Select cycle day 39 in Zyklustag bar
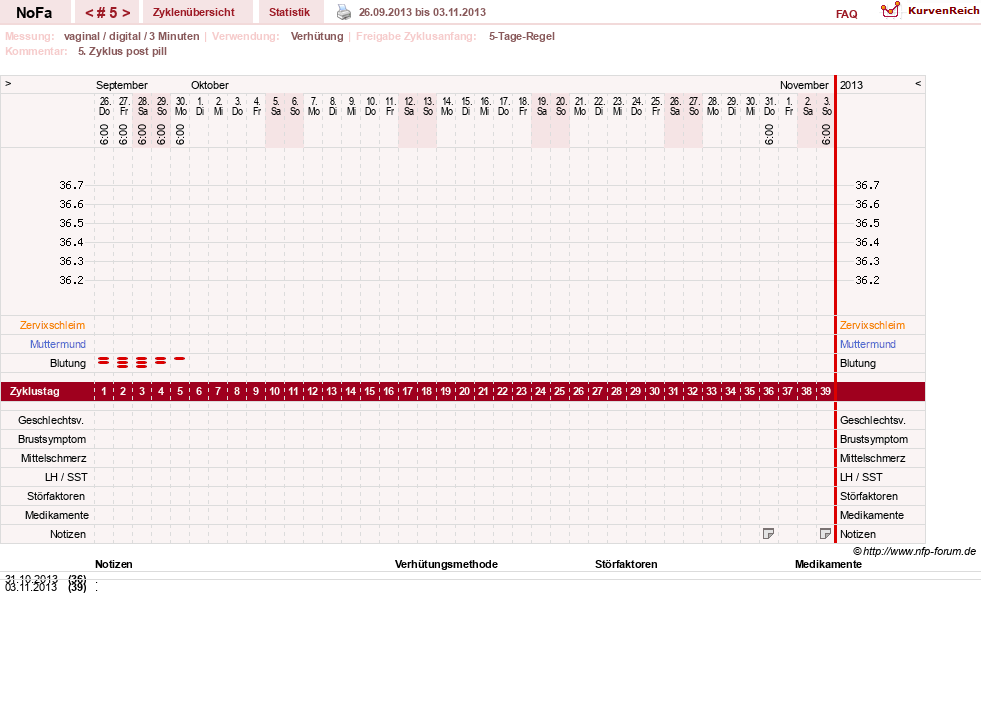The width and height of the screenshot is (981, 723). coord(825,391)
